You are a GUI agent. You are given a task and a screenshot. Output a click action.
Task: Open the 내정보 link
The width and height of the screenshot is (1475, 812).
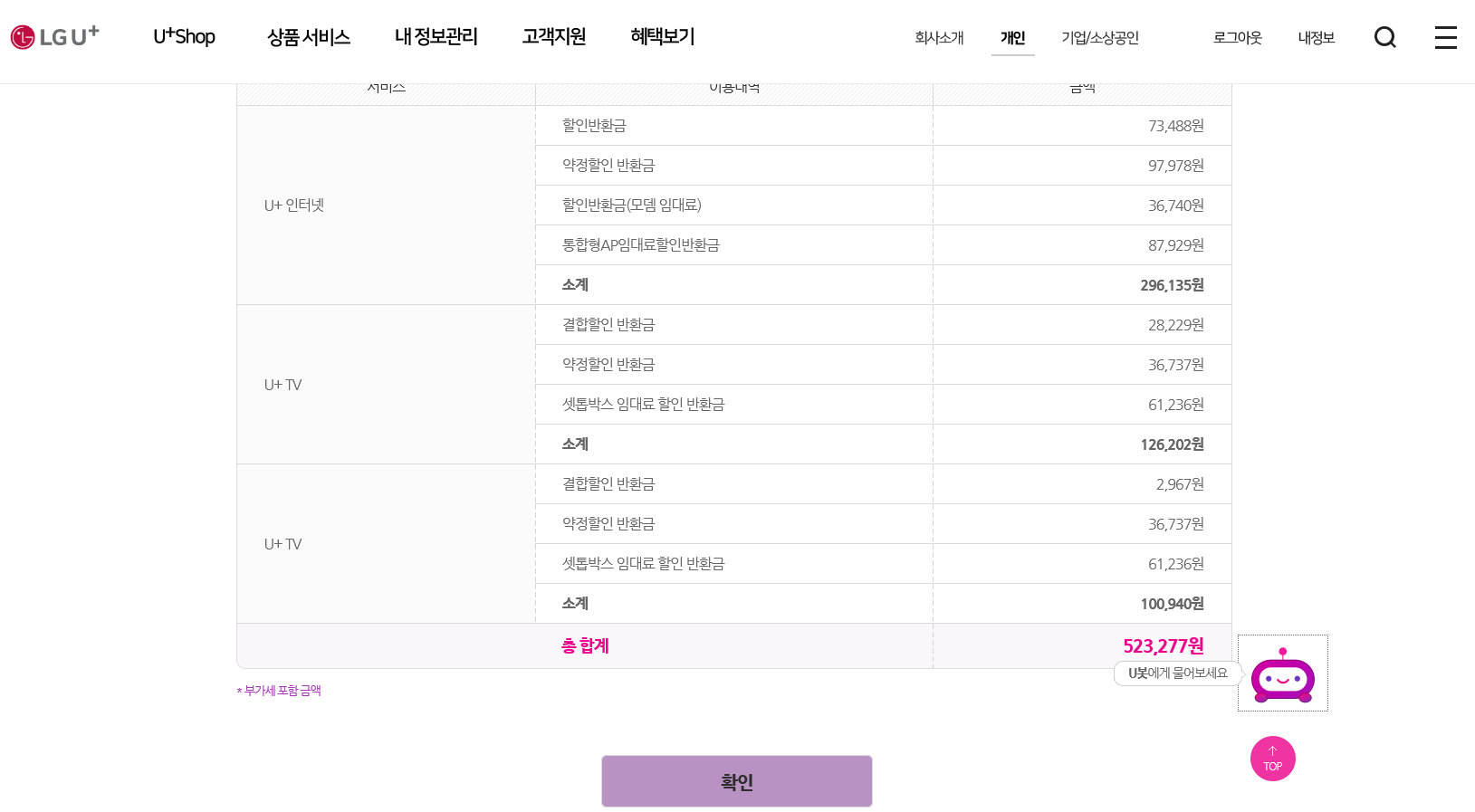click(x=1316, y=38)
